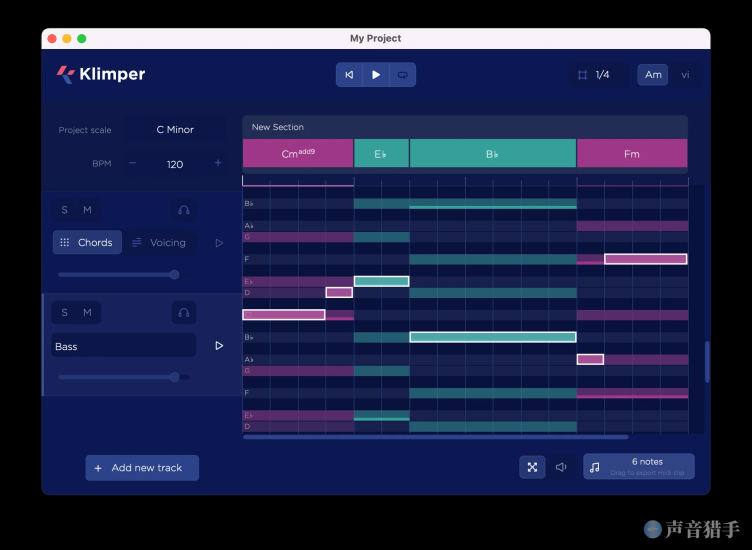The width and height of the screenshot is (752, 550).
Task: Click the headphones icon on the Bass track
Action: point(184,312)
